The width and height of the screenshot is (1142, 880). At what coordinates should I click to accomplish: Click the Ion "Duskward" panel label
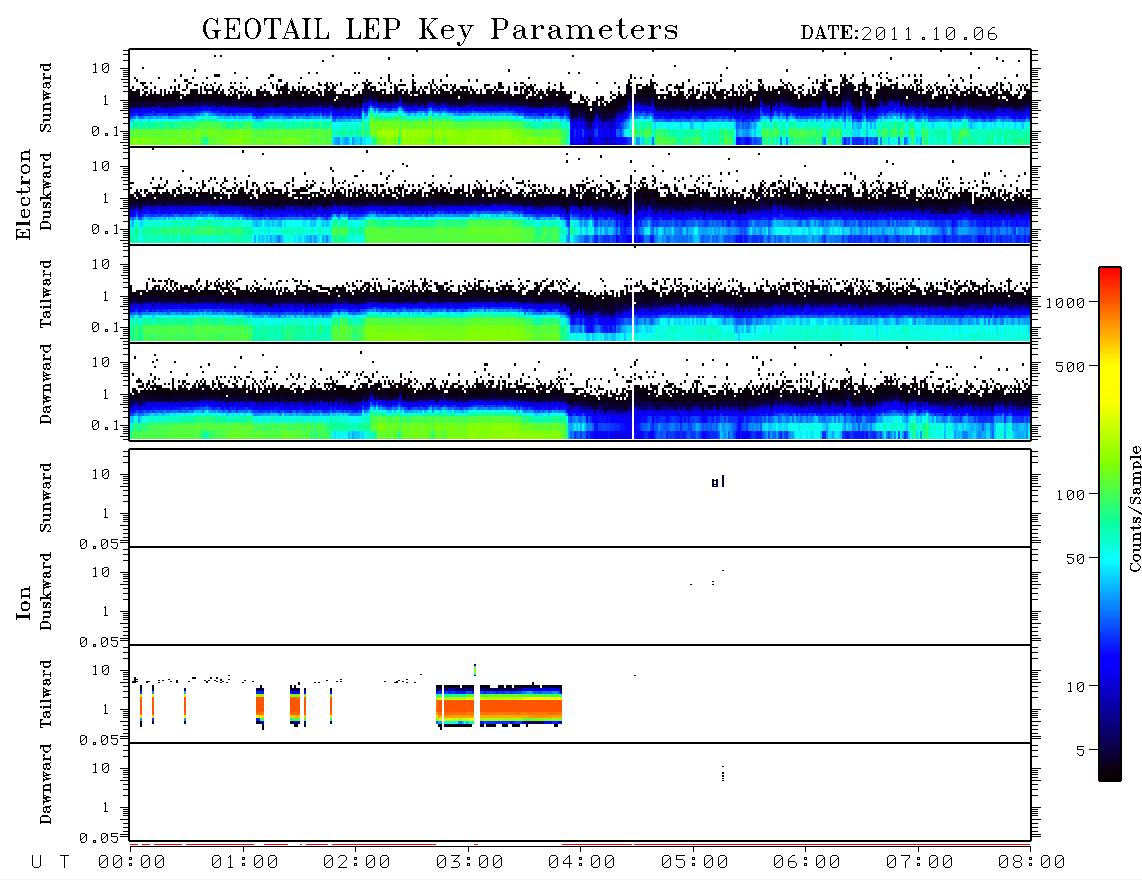pos(46,591)
